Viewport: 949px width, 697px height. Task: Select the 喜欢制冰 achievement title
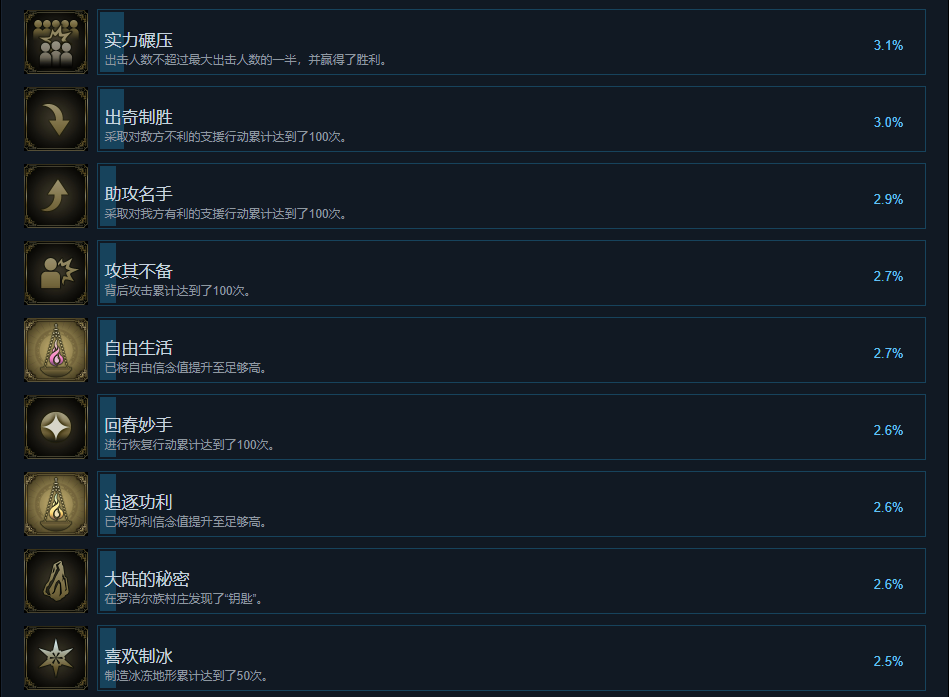tap(138, 656)
